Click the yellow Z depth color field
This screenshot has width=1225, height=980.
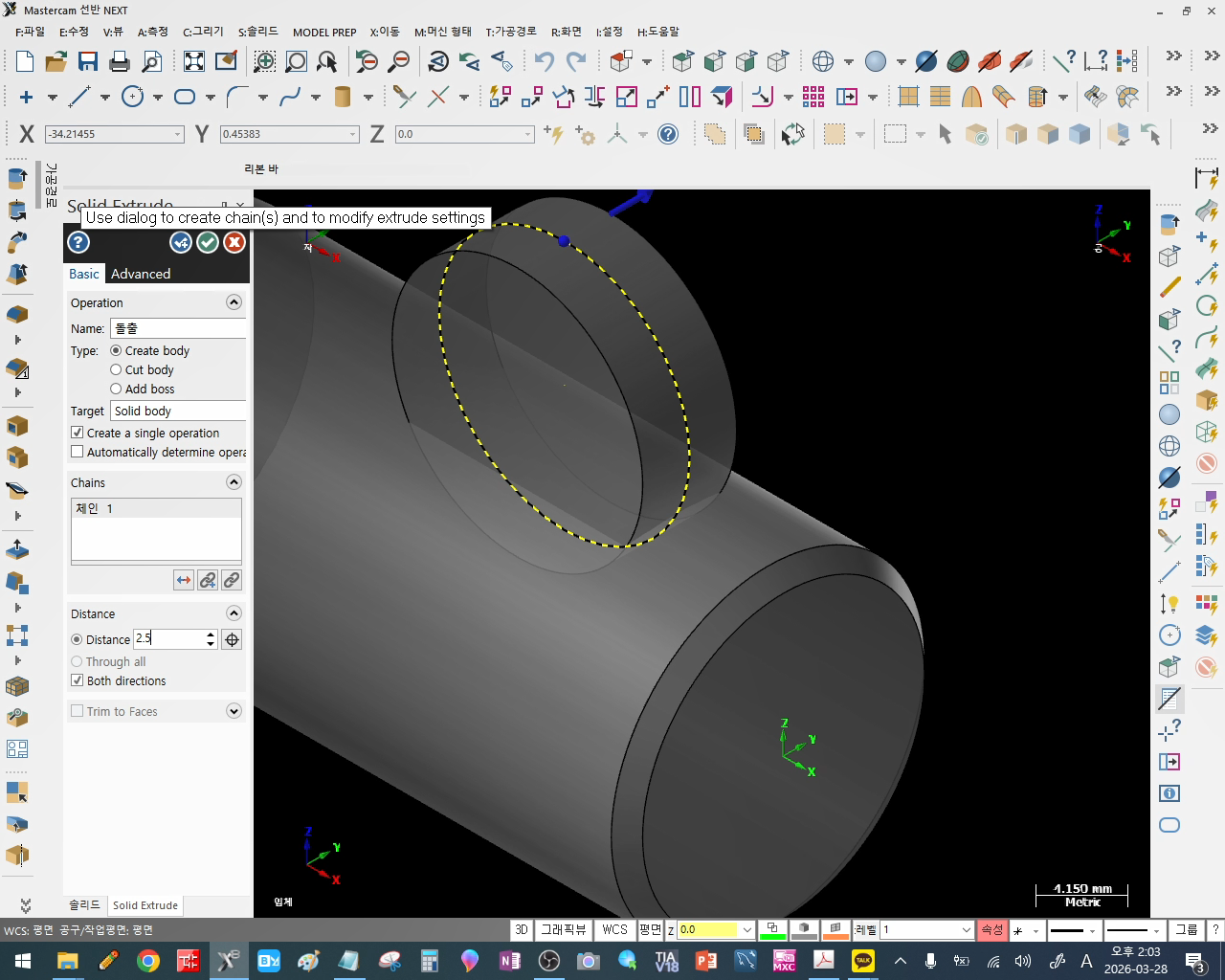click(708, 930)
